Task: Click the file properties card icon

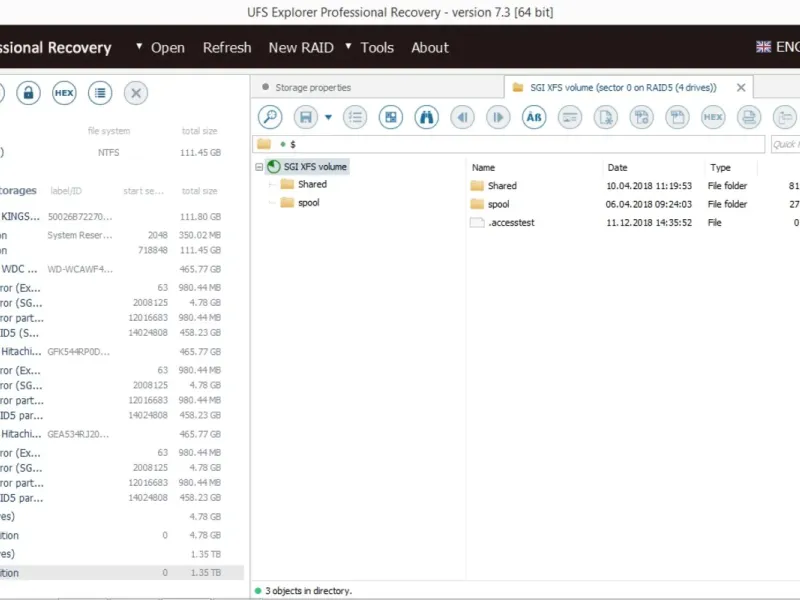Action: pyautogui.click(x=570, y=117)
